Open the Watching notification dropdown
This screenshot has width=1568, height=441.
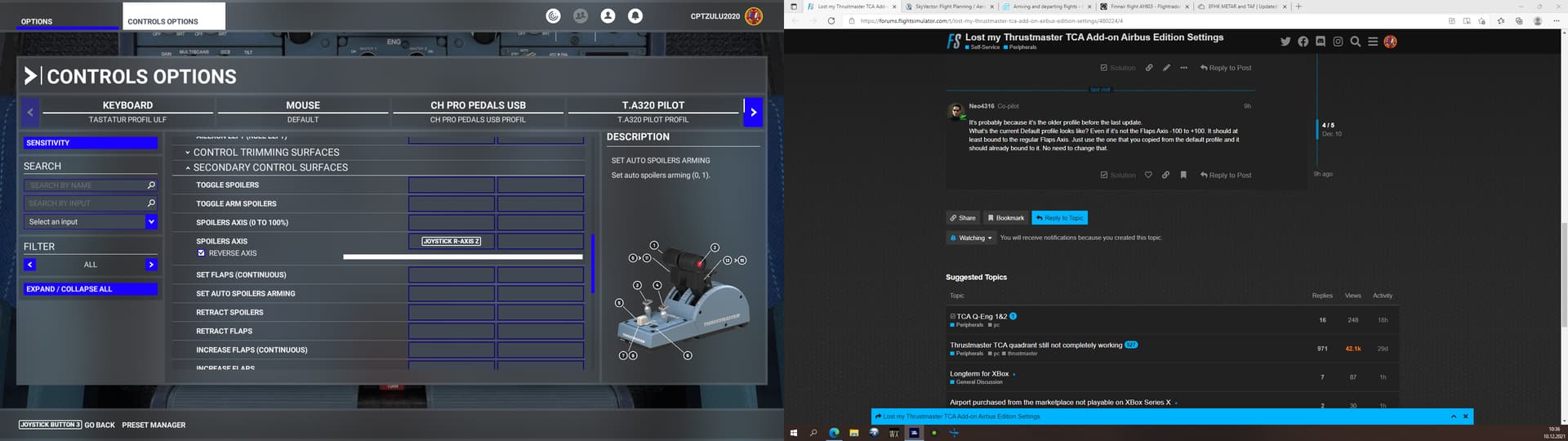click(x=971, y=238)
